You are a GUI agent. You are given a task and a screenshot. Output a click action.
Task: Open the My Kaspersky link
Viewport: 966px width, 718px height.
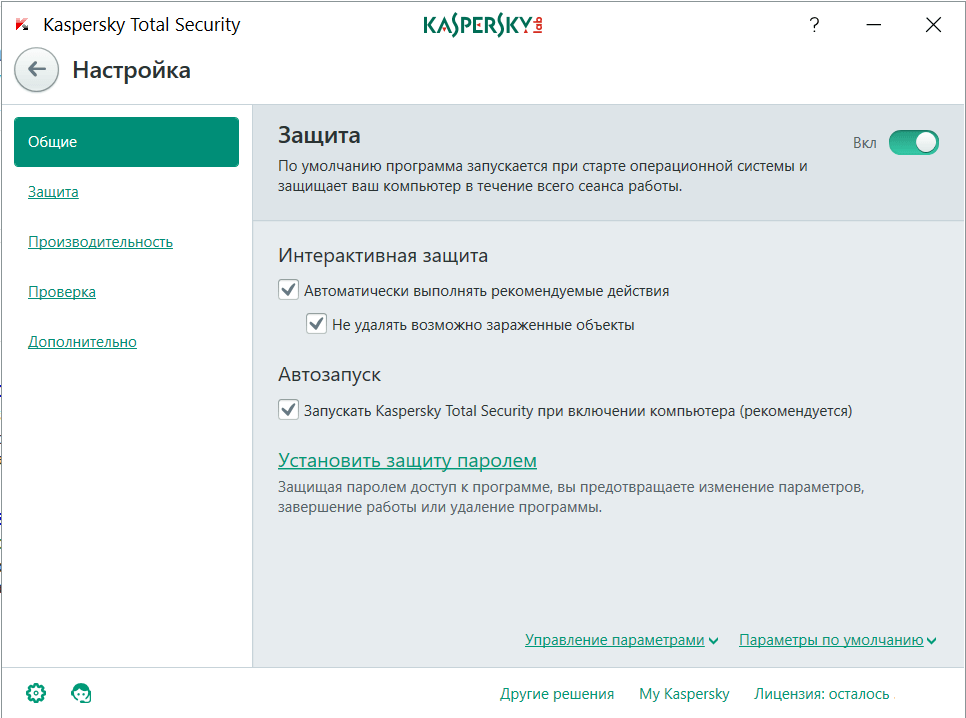coord(684,693)
